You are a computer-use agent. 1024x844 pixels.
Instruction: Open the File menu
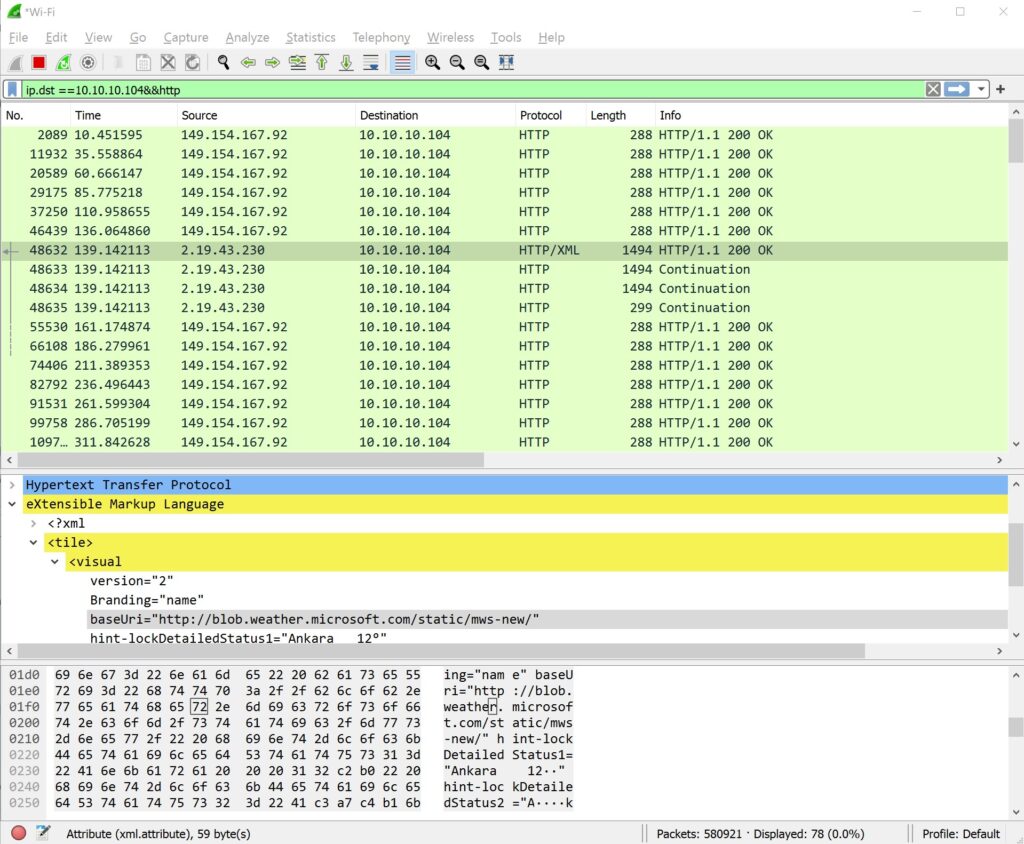point(18,38)
